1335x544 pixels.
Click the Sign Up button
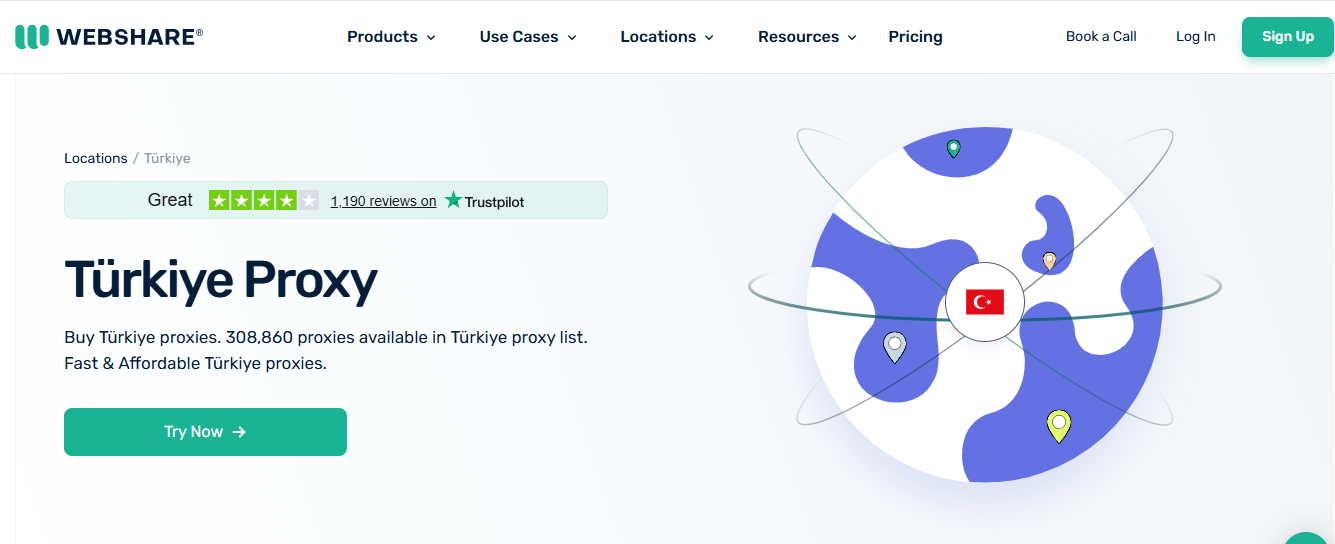(1288, 37)
